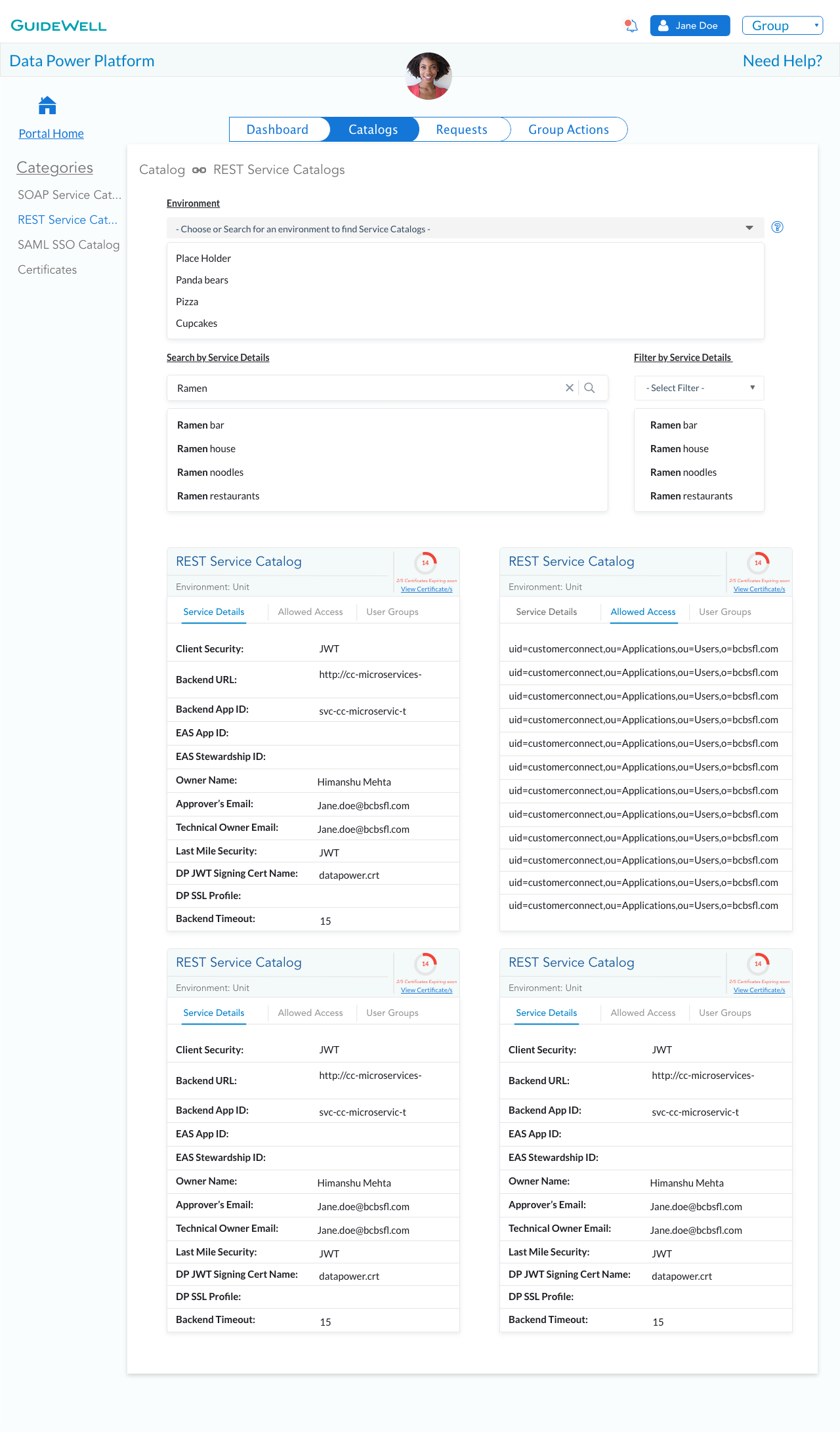Click certificate expiry gauge in top-left catalog card
The image size is (840, 1432).
tap(425, 562)
